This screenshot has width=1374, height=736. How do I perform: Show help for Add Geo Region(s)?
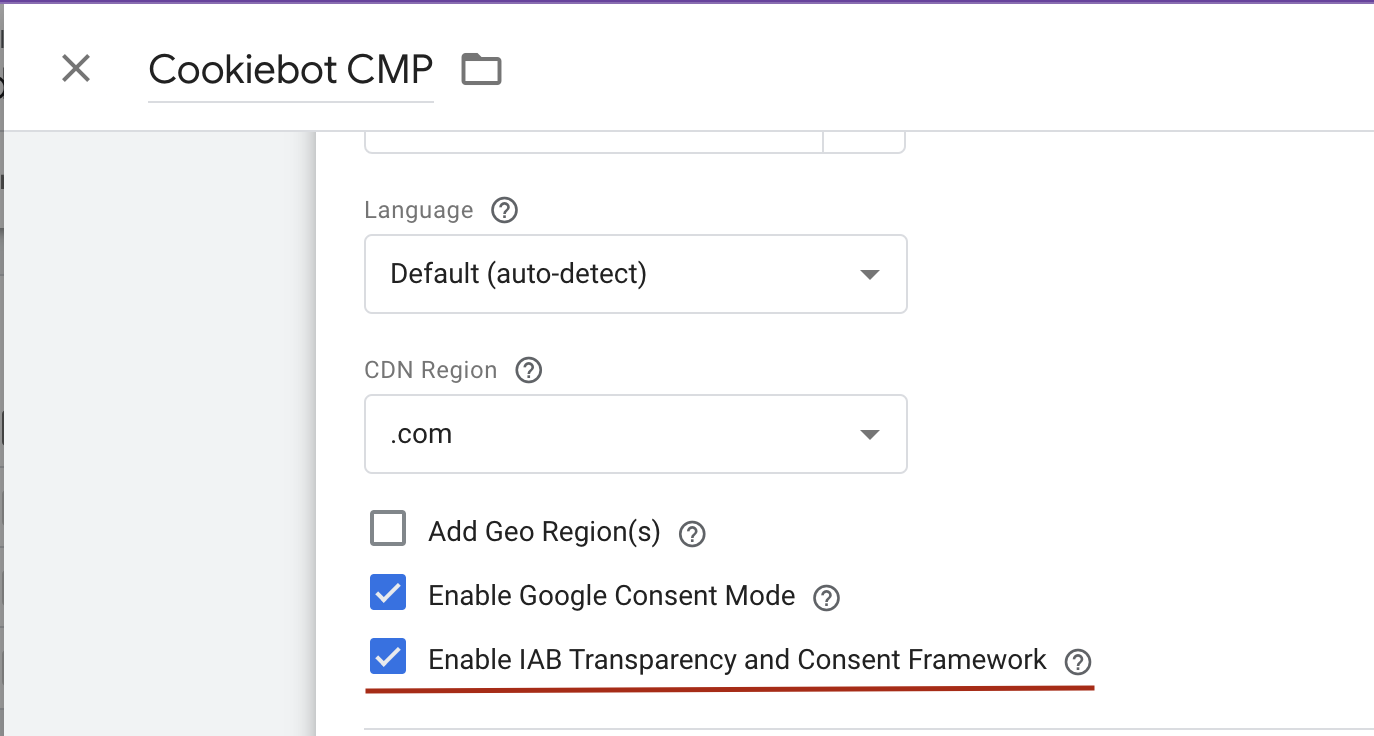pyautogui.click(x=692, y=534)
